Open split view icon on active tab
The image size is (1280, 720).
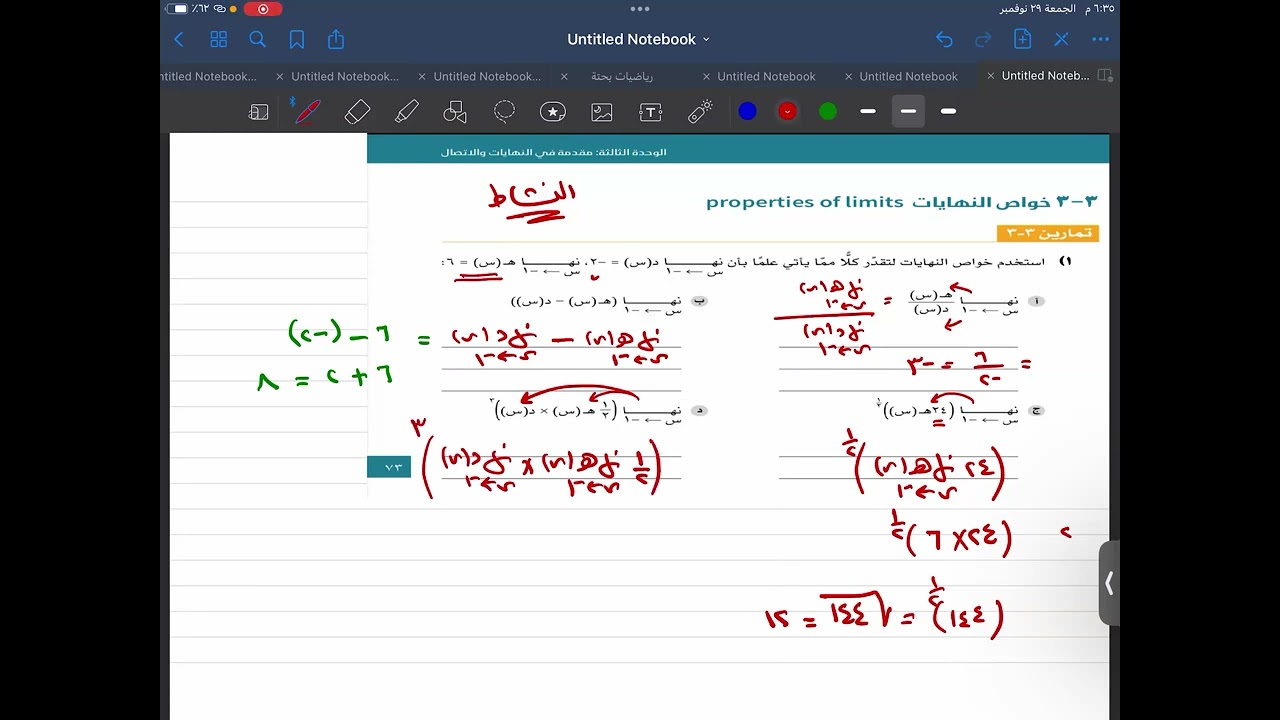coord(1105,75)
